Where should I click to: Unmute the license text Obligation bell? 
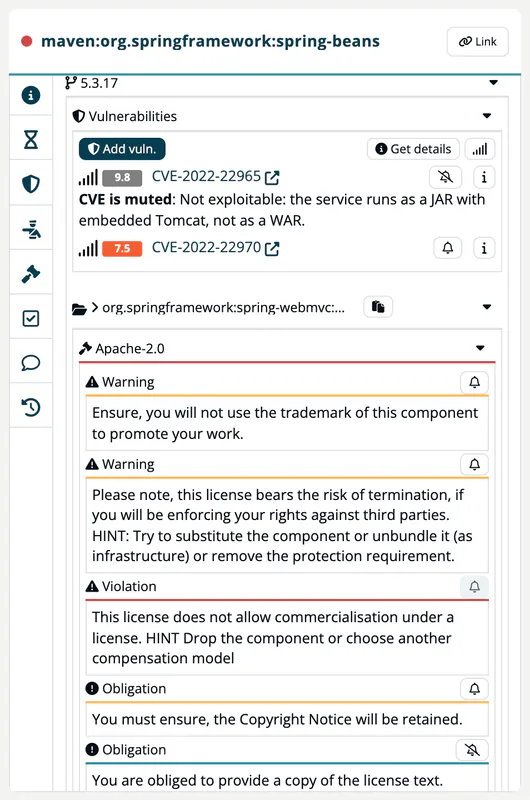472,749
